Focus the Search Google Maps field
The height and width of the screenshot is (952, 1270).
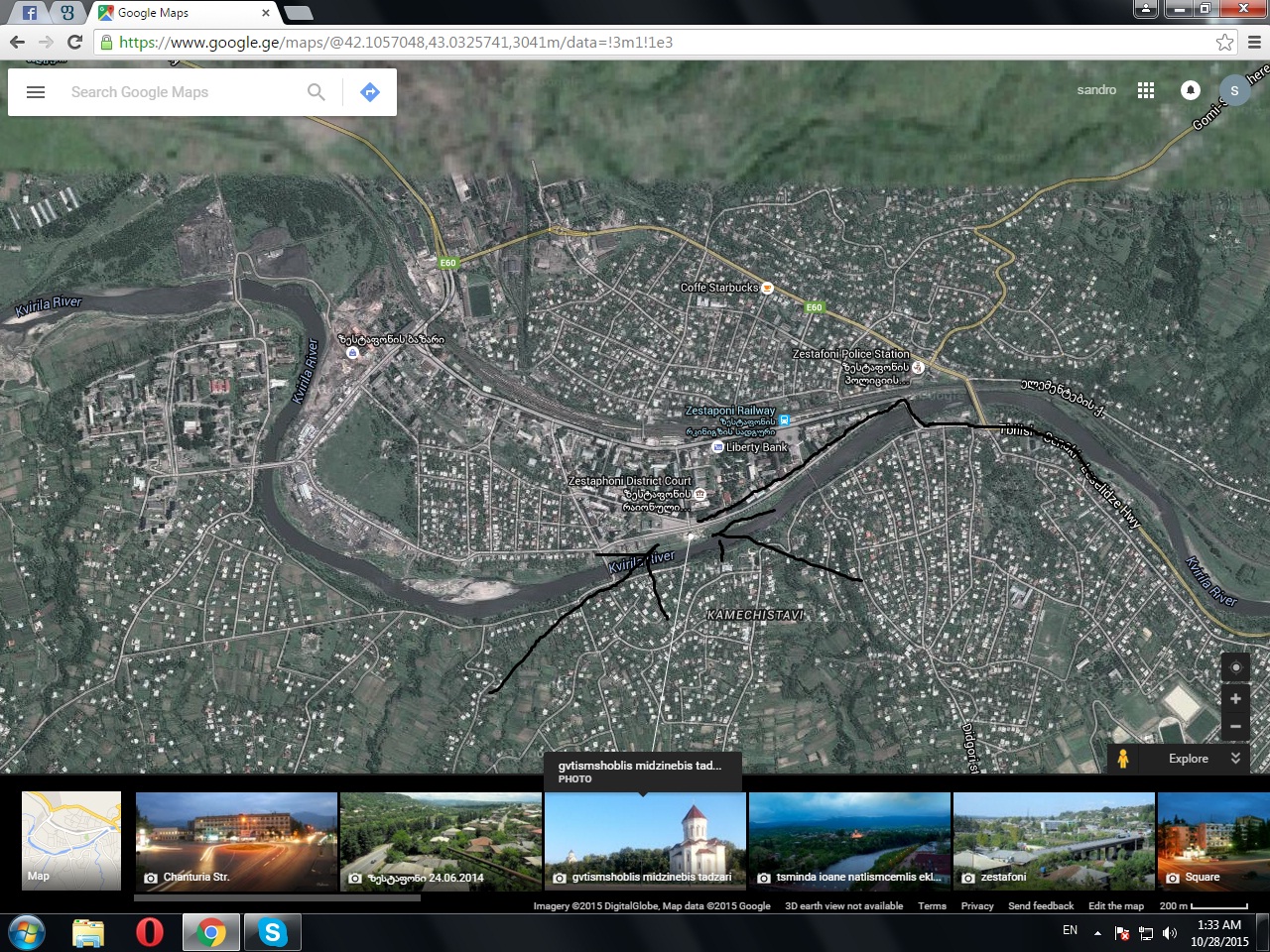pyautogui.click(x=183, y=92)
